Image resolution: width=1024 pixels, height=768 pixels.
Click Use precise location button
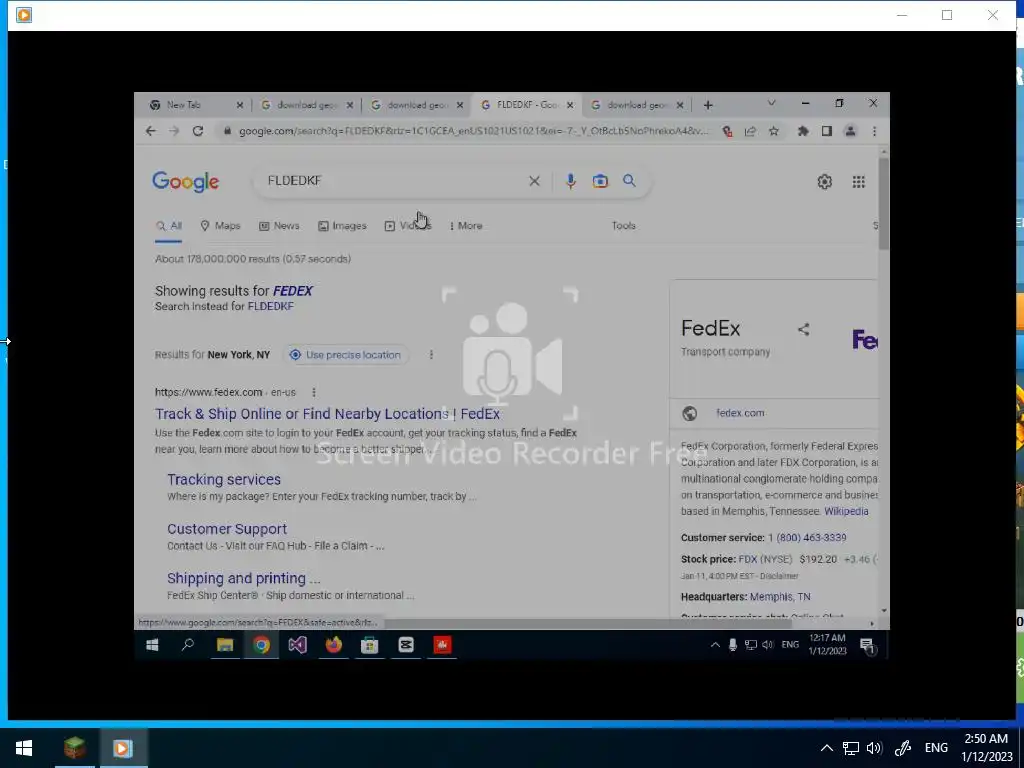coord(345,355)
